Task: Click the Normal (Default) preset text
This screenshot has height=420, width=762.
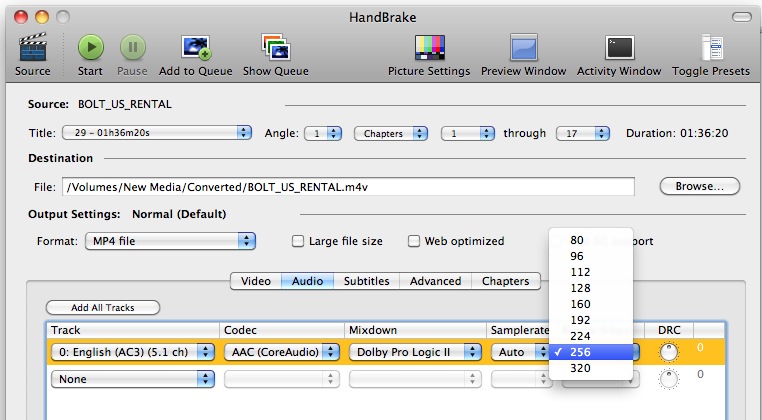Action: click(x=179, y=214)
